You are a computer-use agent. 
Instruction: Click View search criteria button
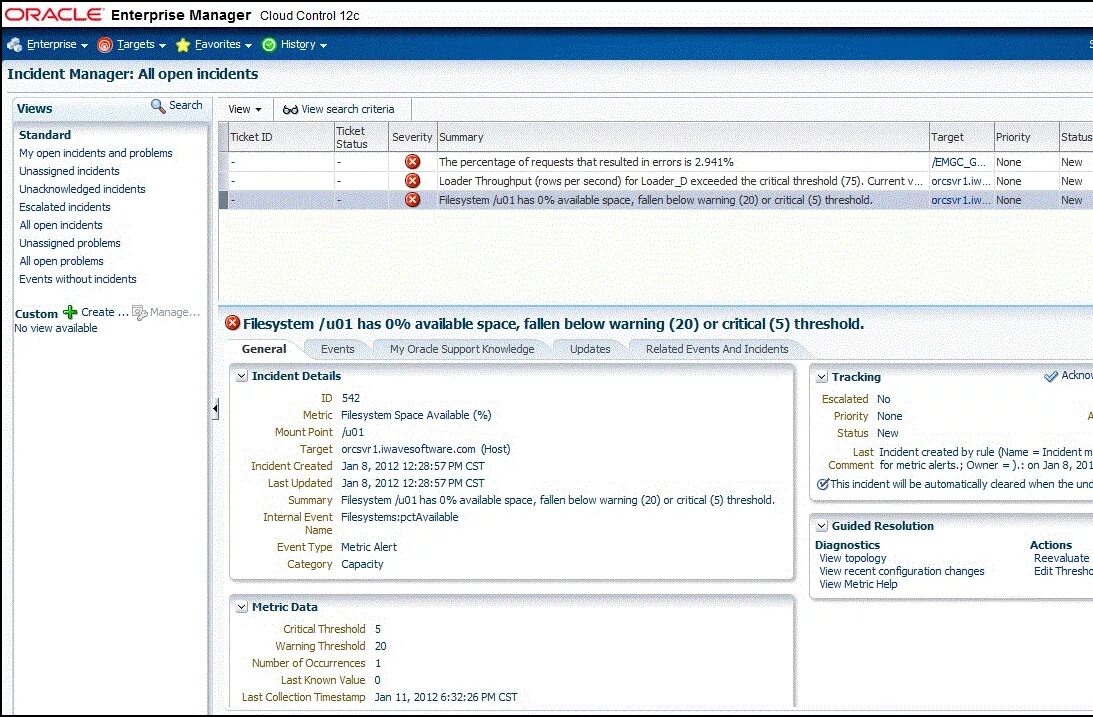339,109
